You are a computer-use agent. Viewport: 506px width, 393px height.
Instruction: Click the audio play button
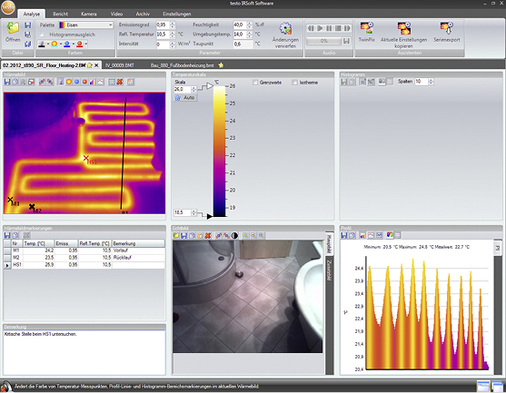[320, 28]
